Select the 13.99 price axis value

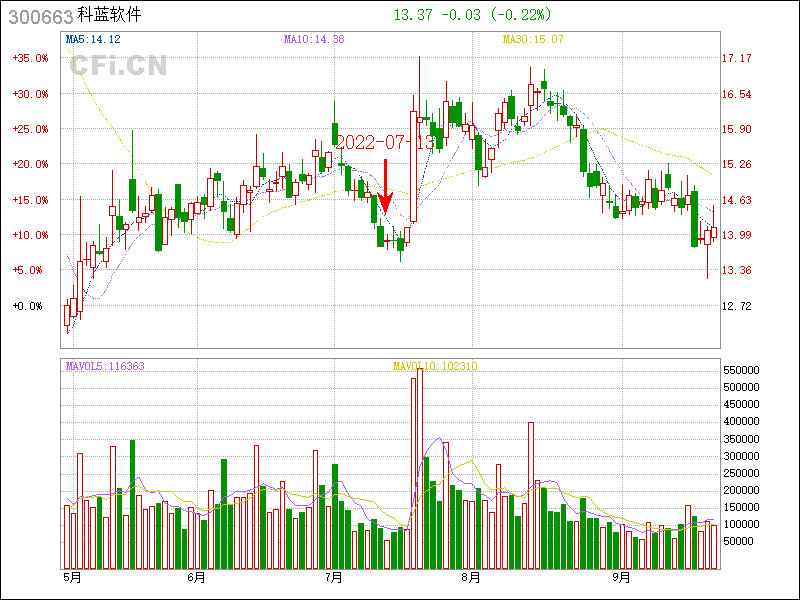[x=737, y=235]
